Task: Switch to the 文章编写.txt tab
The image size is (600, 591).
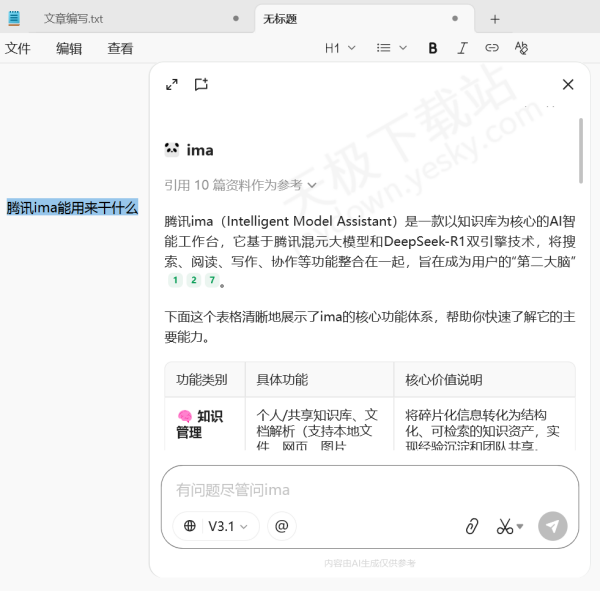Action: (74, 19)
